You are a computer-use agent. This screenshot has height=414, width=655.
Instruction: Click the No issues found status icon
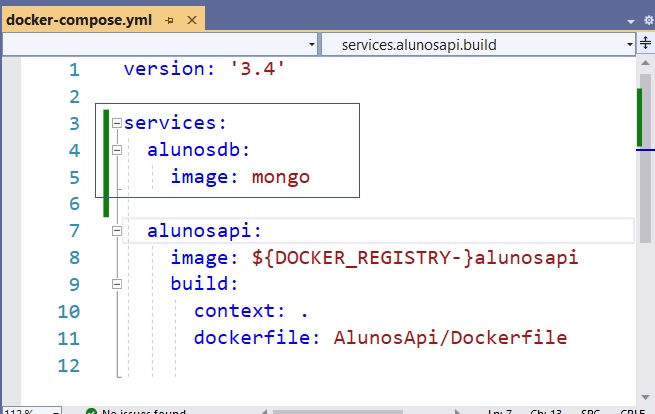91,410
